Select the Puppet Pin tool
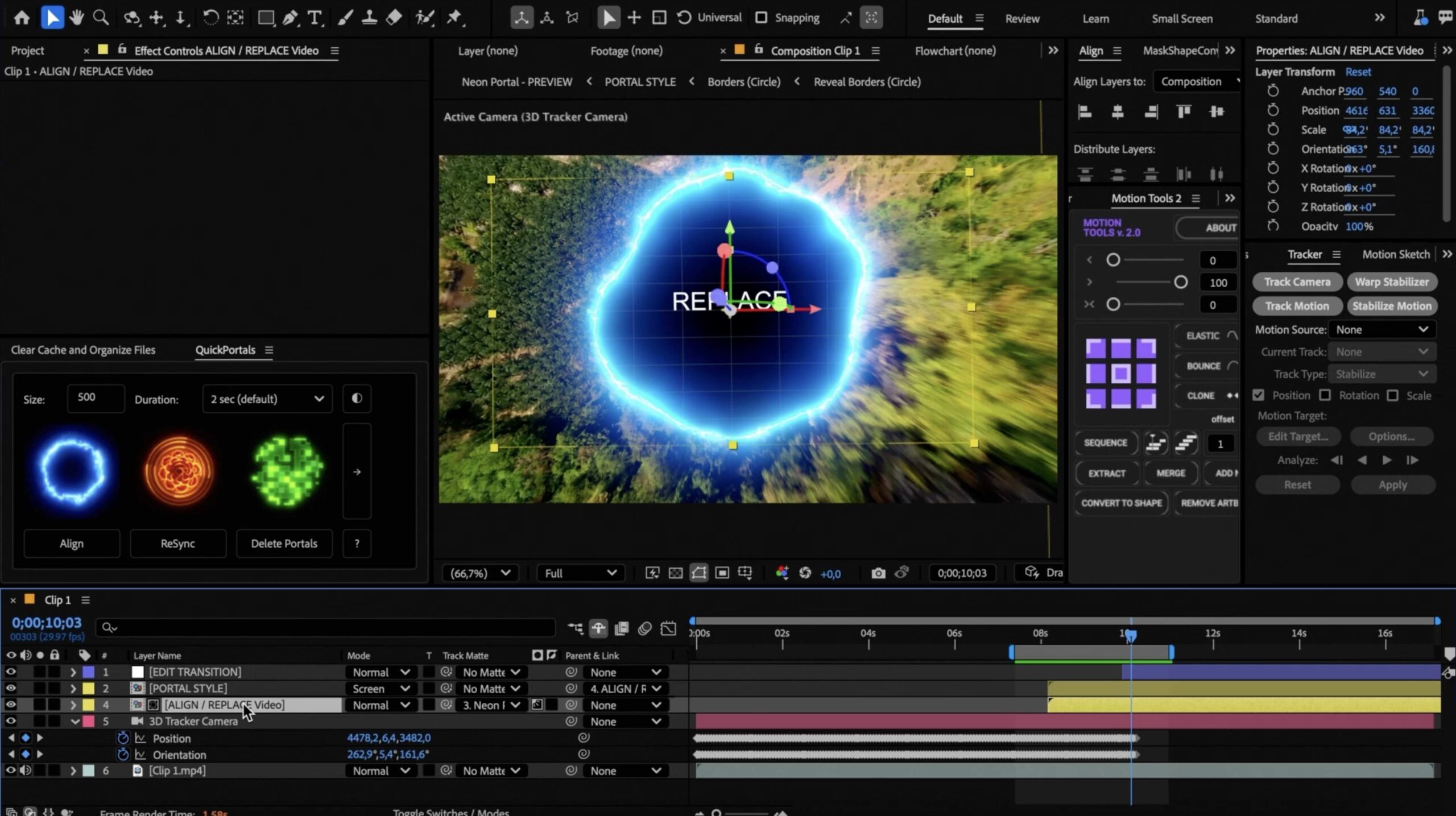1456x816 pixels. (x=454, y=18)
